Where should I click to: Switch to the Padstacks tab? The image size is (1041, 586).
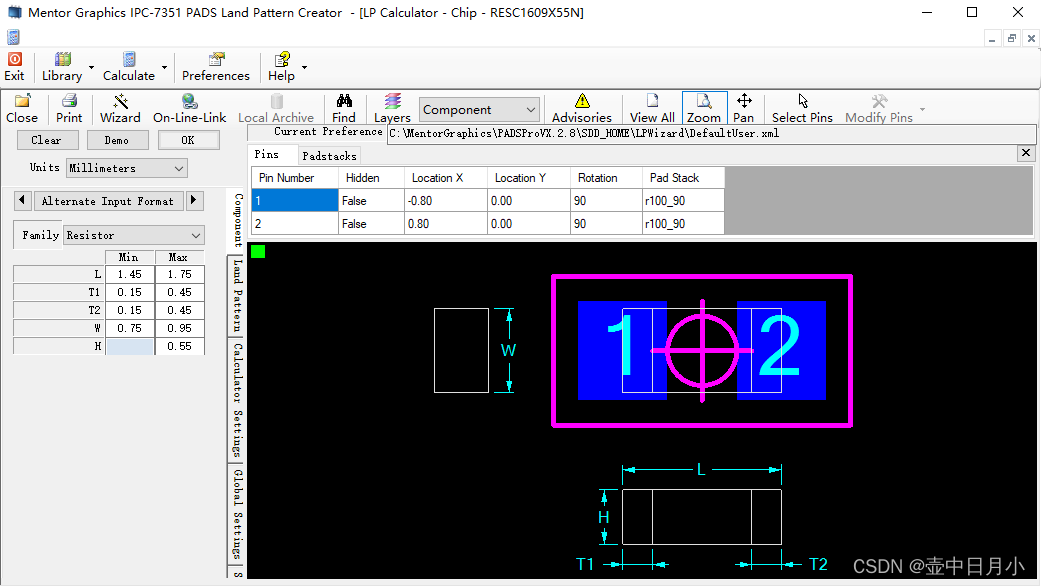click(329, 156)
